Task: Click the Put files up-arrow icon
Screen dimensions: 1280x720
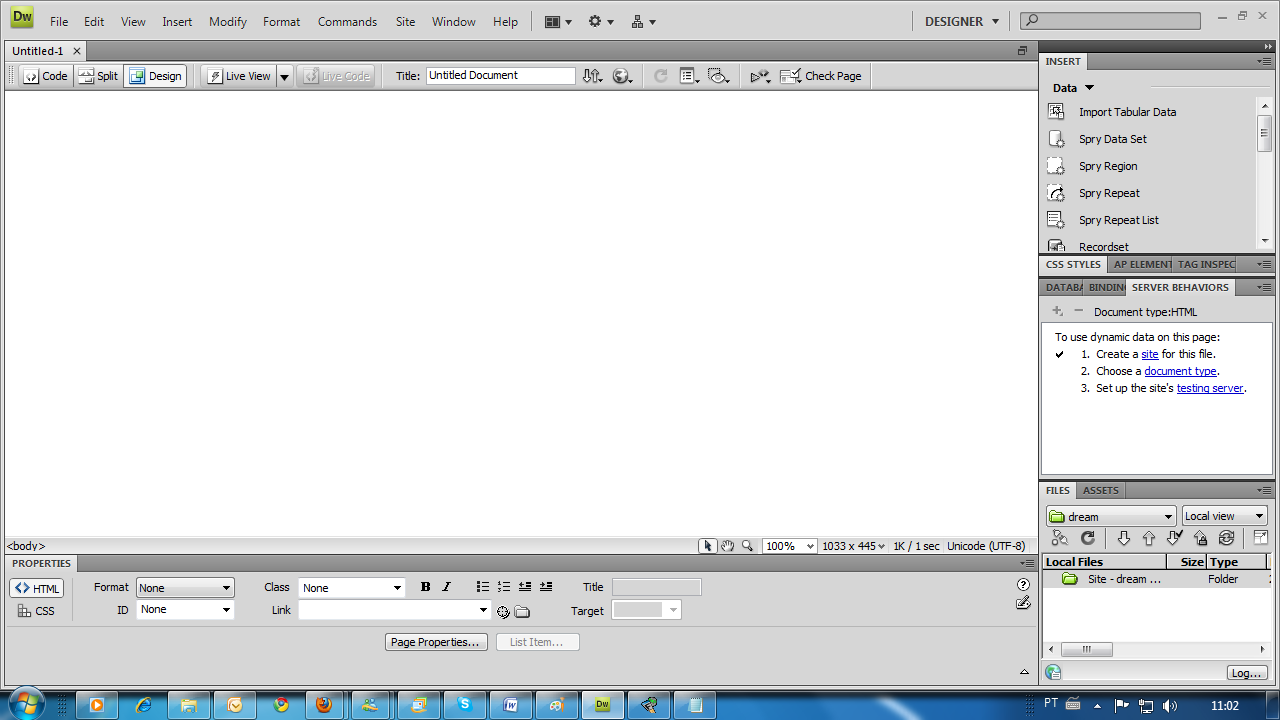Action: click(x=1149, y=538)
